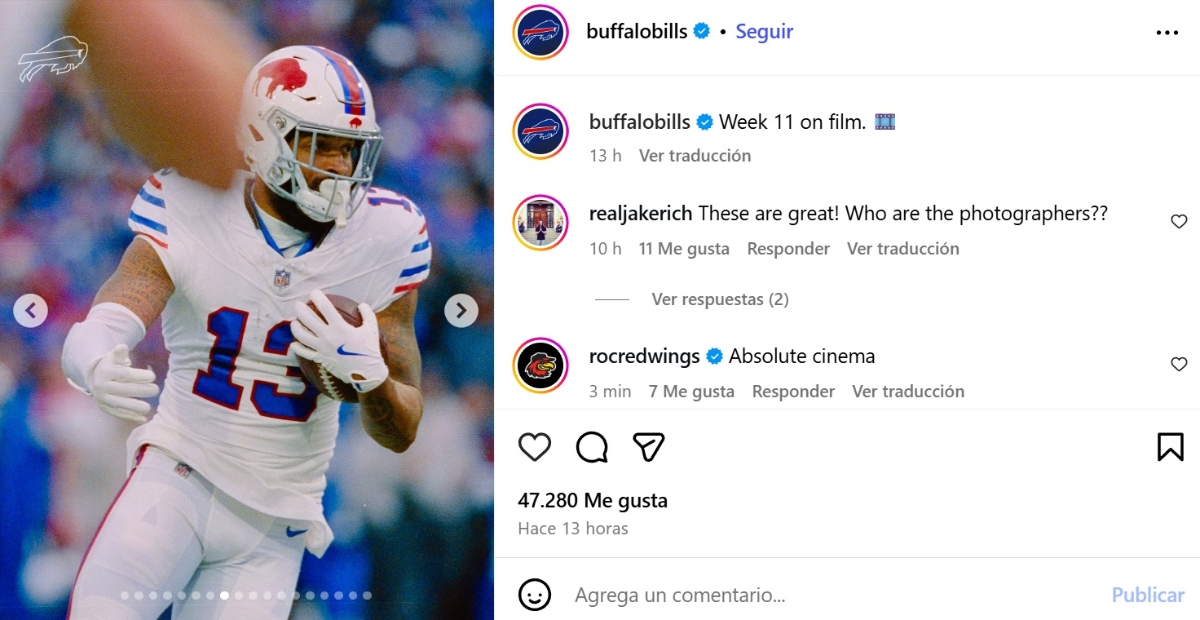Image resolution: width=1200 pixels, height=620 pixels.
Task: Like rocredwings' comment heart icon
Action: point(1179,363)
